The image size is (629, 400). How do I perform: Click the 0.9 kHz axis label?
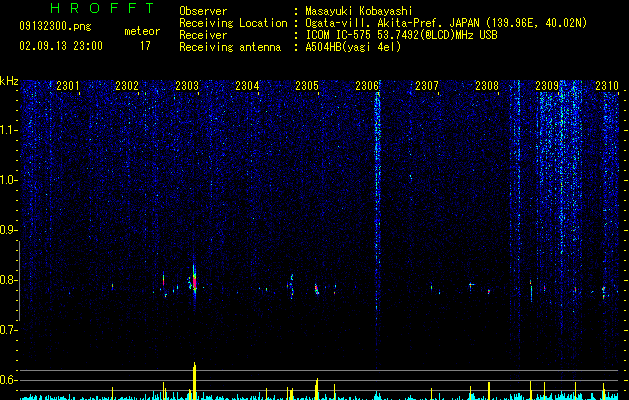coord(9,230)
